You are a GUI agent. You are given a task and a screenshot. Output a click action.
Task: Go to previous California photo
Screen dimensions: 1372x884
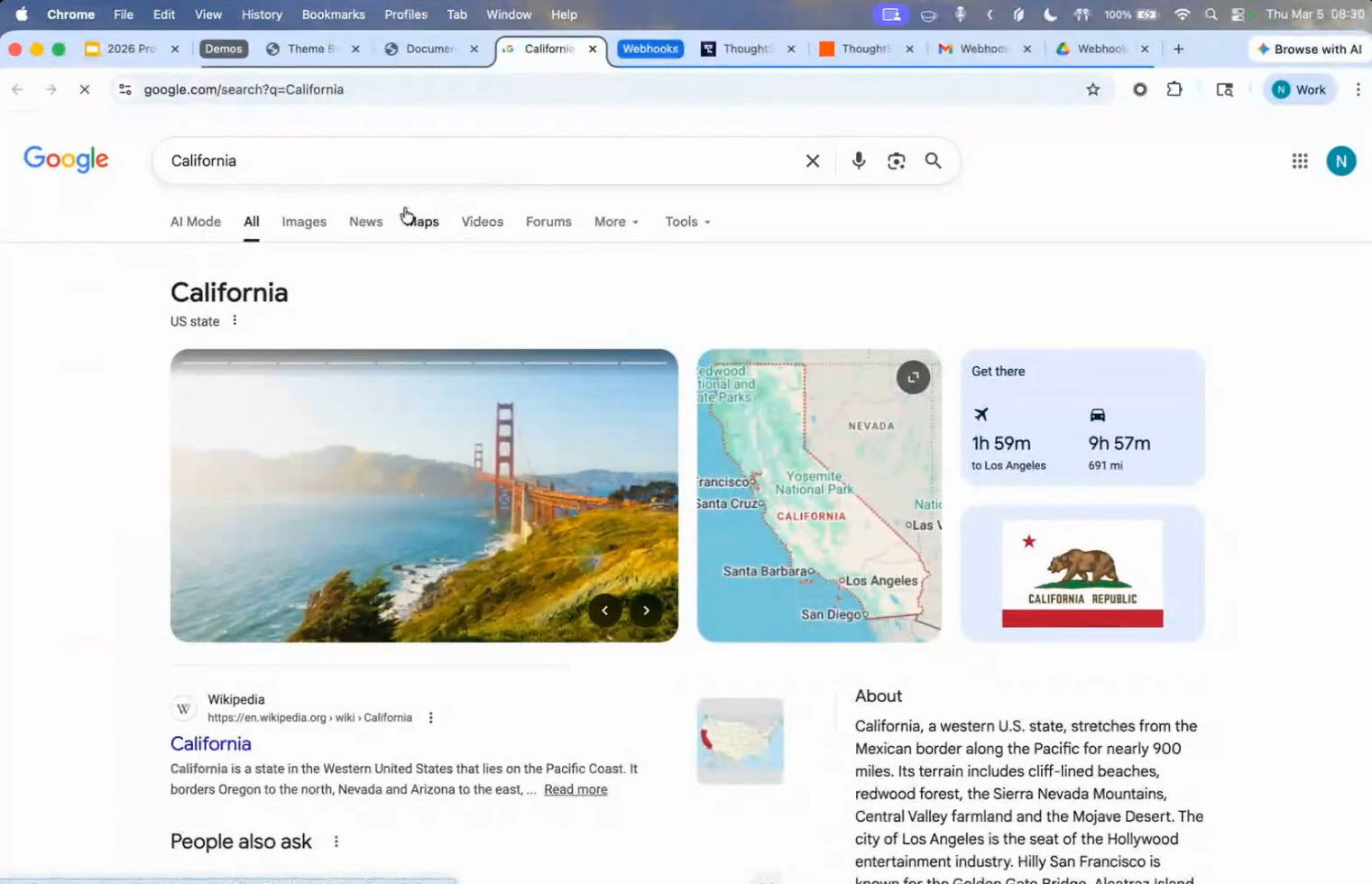tap(604, 611)
